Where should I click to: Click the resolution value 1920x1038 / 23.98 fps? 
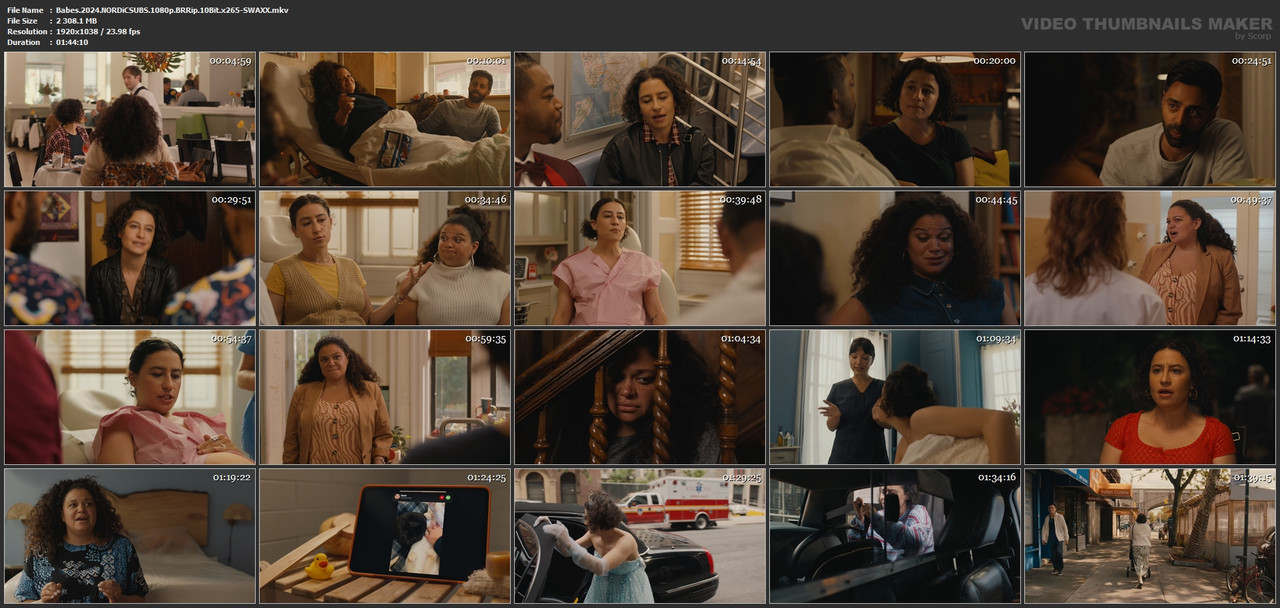pos(98,31)
